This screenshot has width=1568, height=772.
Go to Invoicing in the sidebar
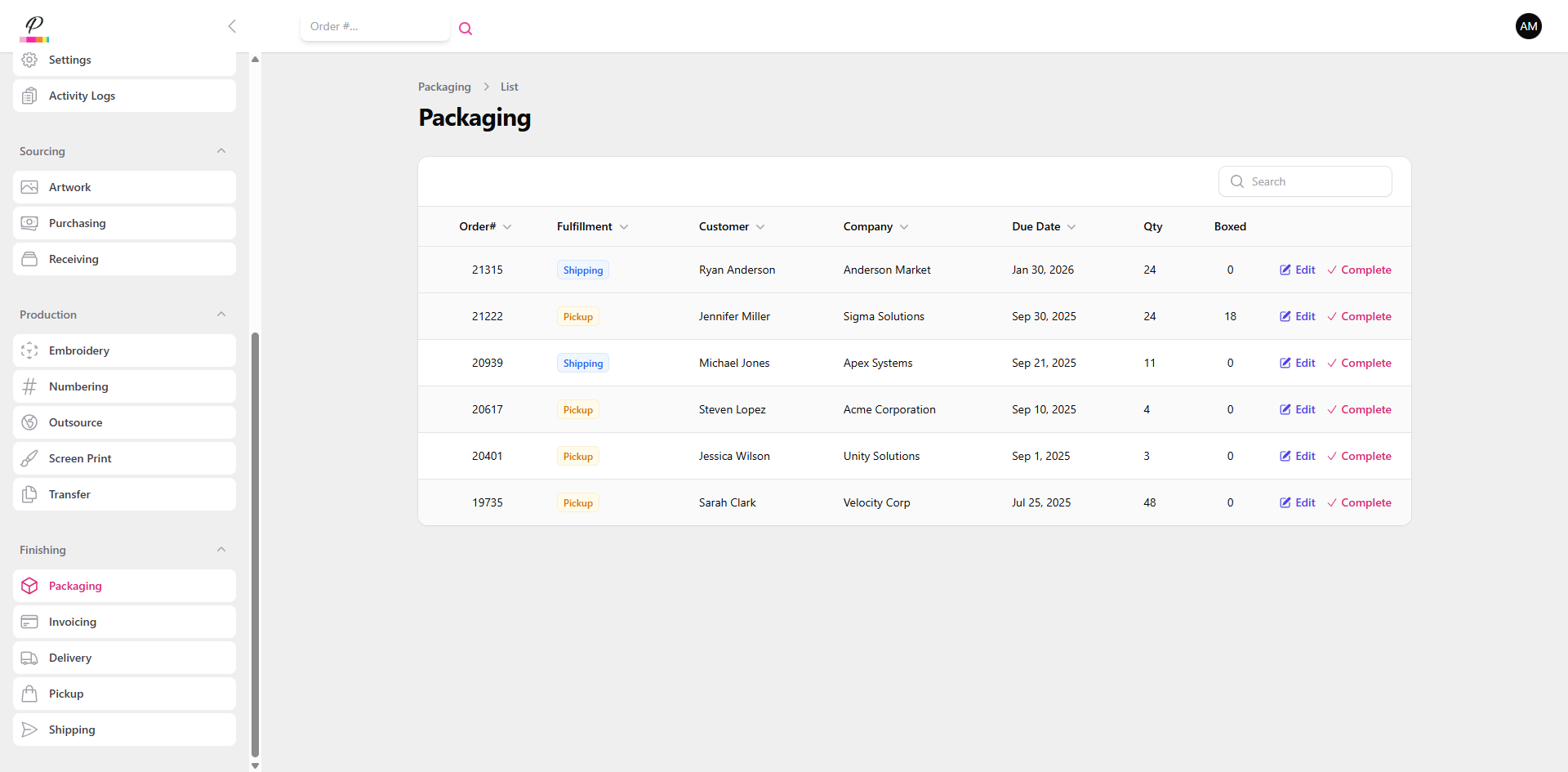click(73, 622)
